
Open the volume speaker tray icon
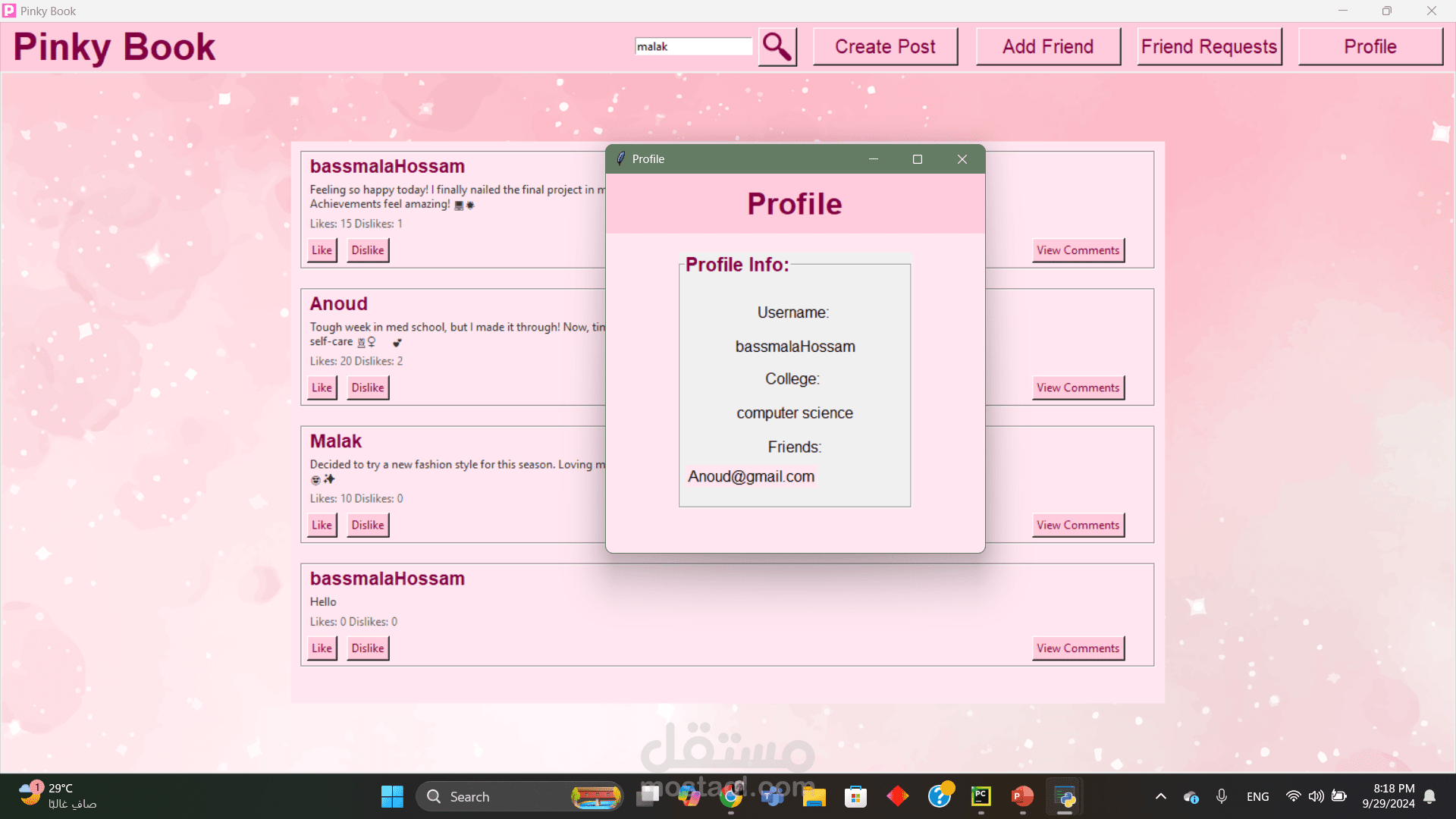coord(1316,796)
